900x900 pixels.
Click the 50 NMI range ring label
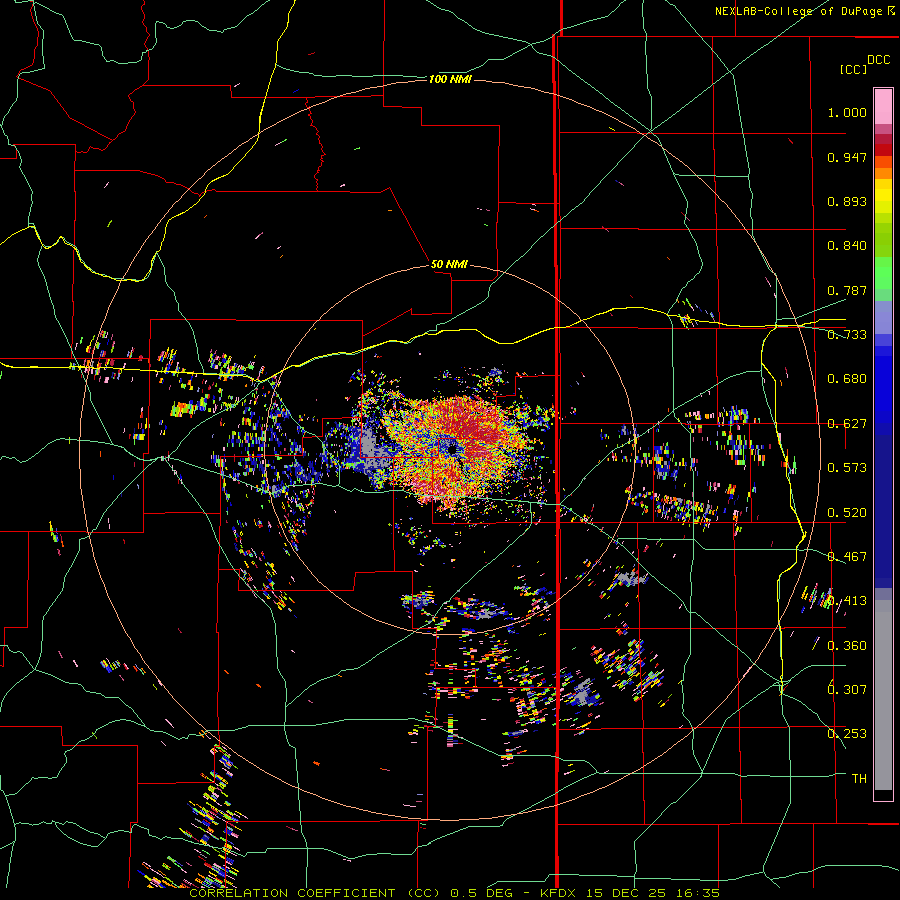point(449,264)
